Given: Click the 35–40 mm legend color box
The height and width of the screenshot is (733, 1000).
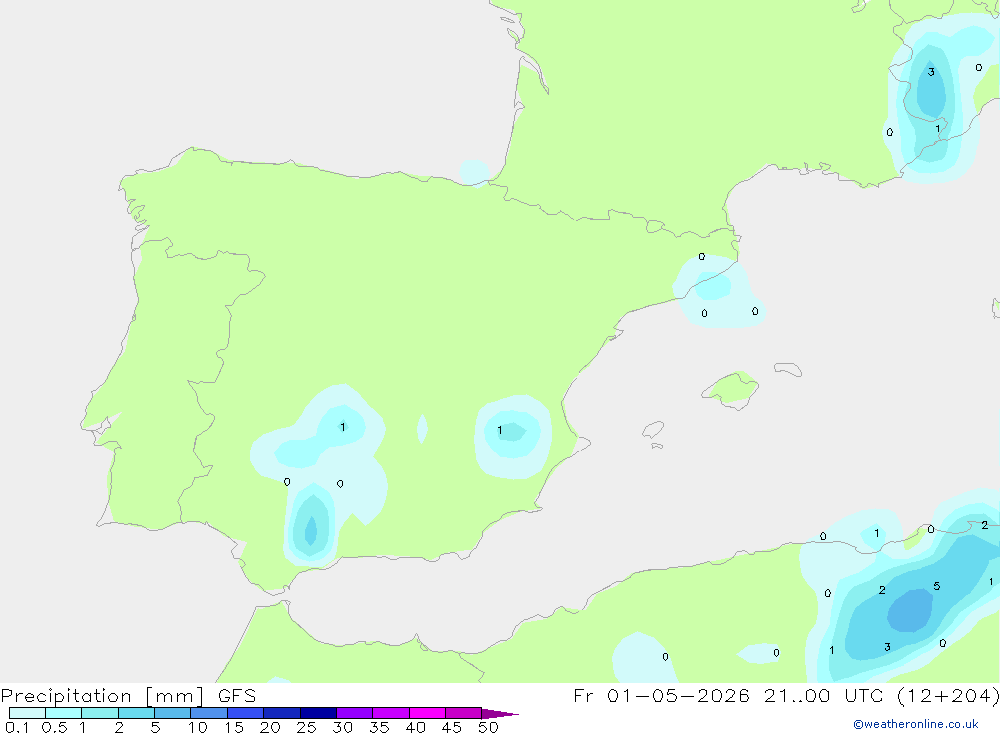Looking at the screenshot, I should 390,713.
